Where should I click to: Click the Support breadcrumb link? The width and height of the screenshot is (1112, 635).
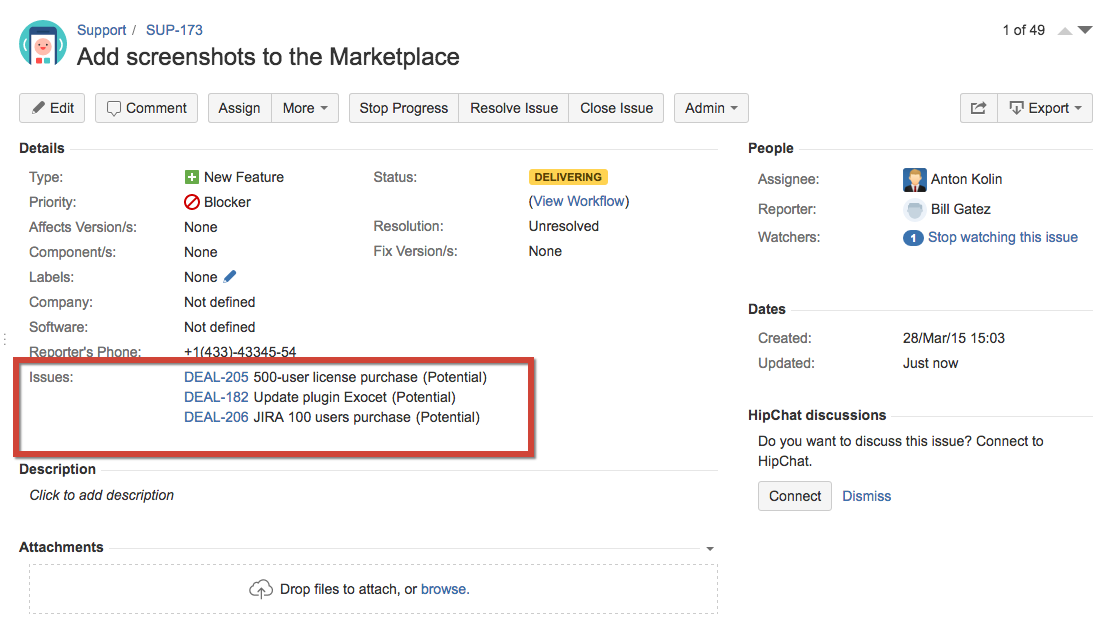pyautogui.click(x=102, y=30)
